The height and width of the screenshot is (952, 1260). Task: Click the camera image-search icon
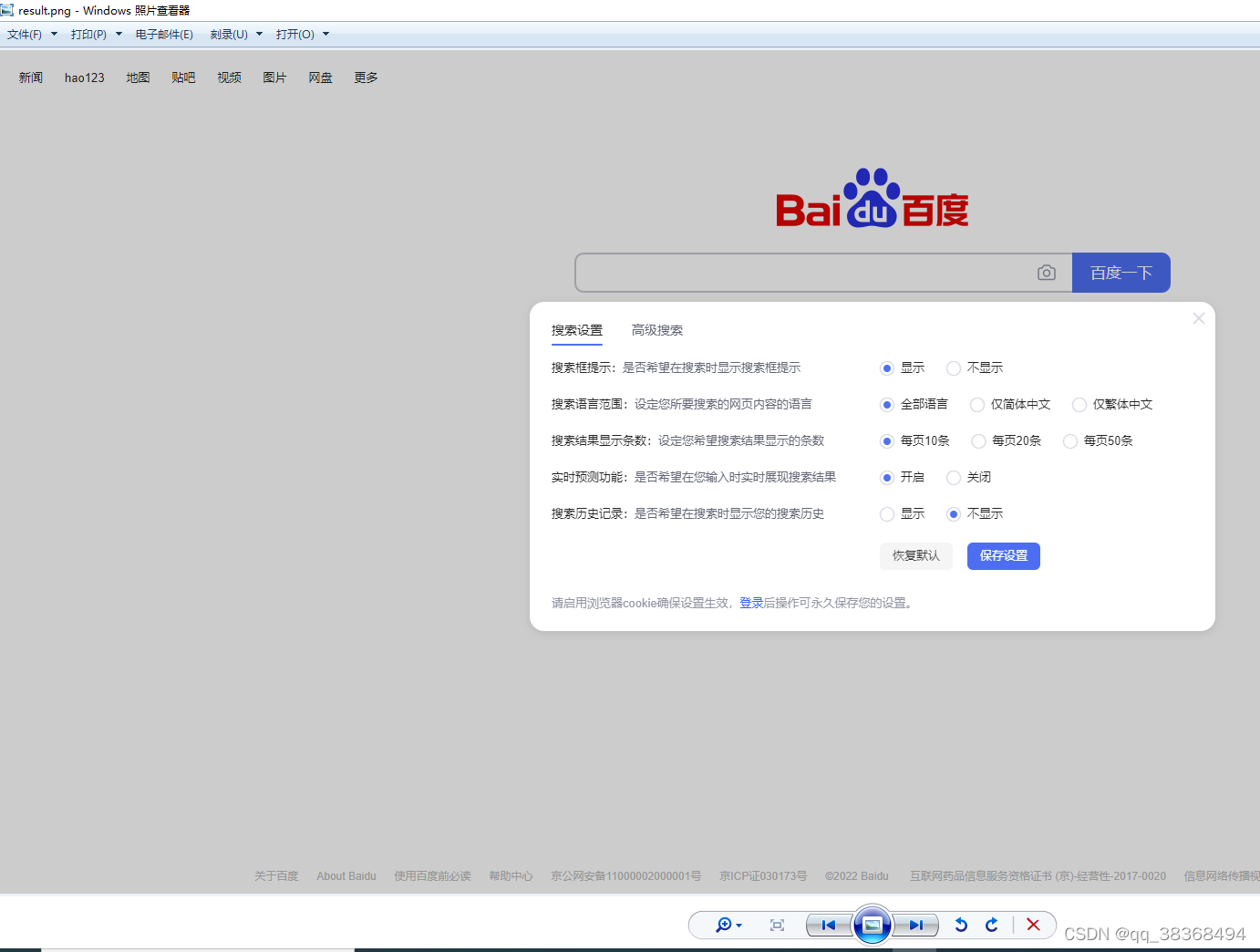pyautogui.click(x=1047, y=273)
